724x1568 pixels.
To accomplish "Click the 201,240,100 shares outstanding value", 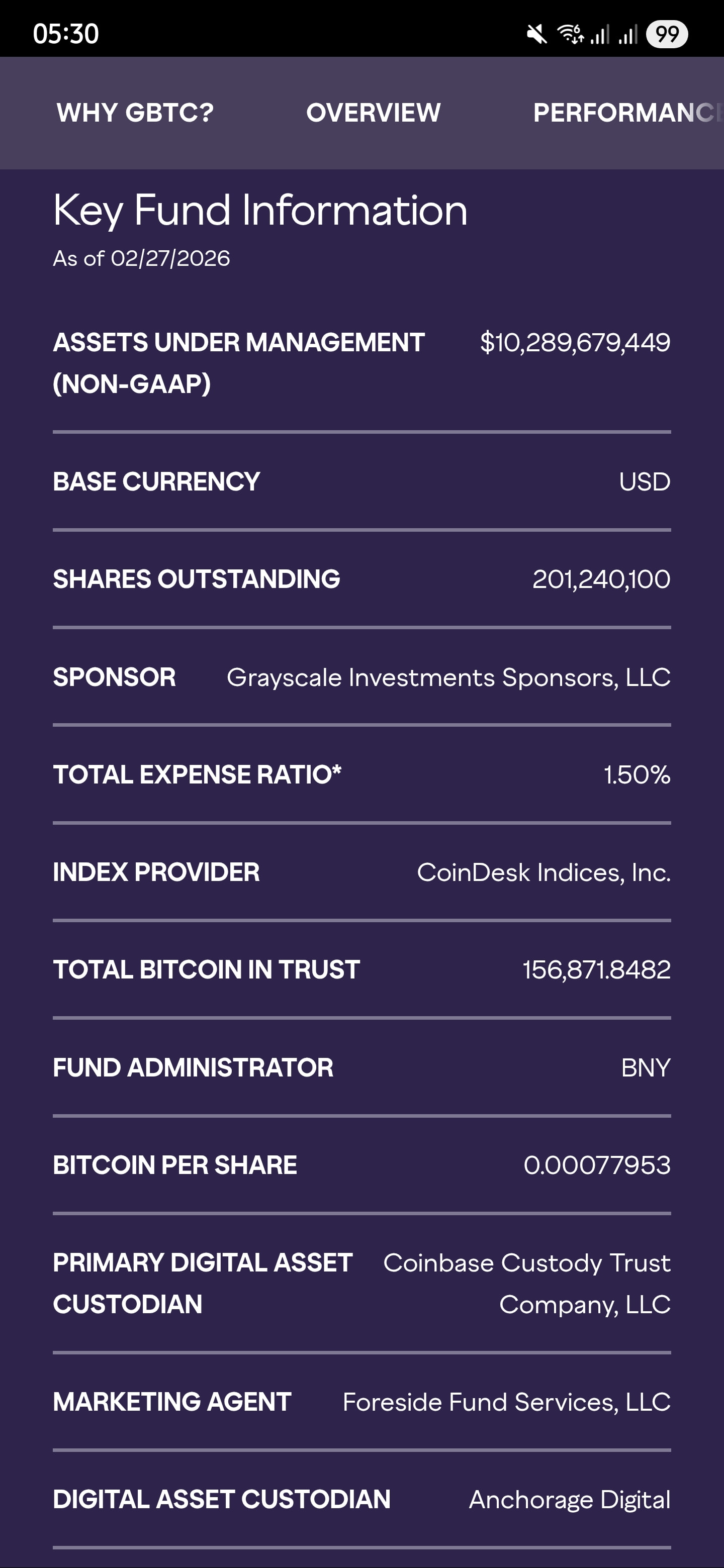I will point(601,579).
